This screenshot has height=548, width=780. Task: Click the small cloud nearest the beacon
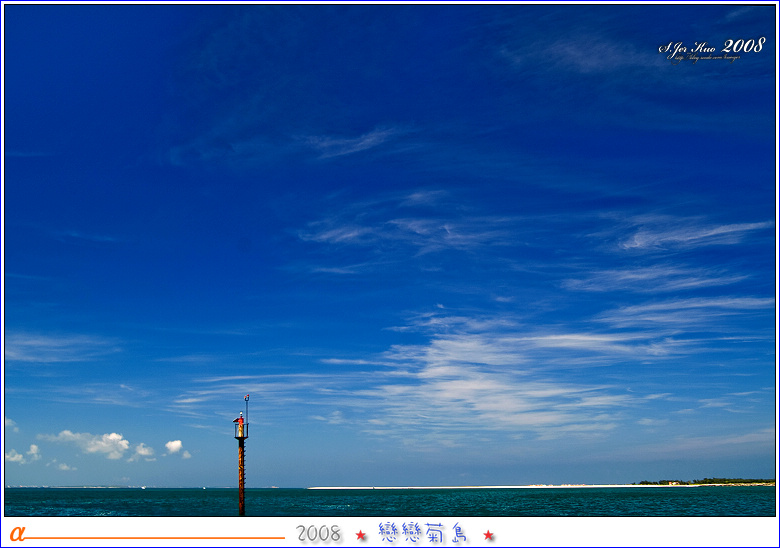click(x=174, y=446)
